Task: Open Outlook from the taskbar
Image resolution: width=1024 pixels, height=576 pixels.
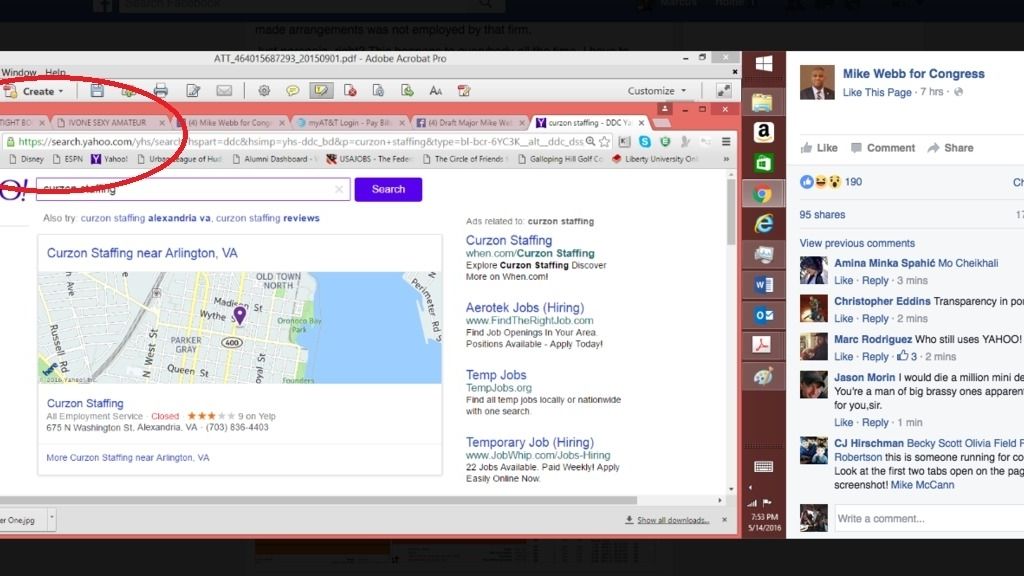Action: (x=763, y=315)
